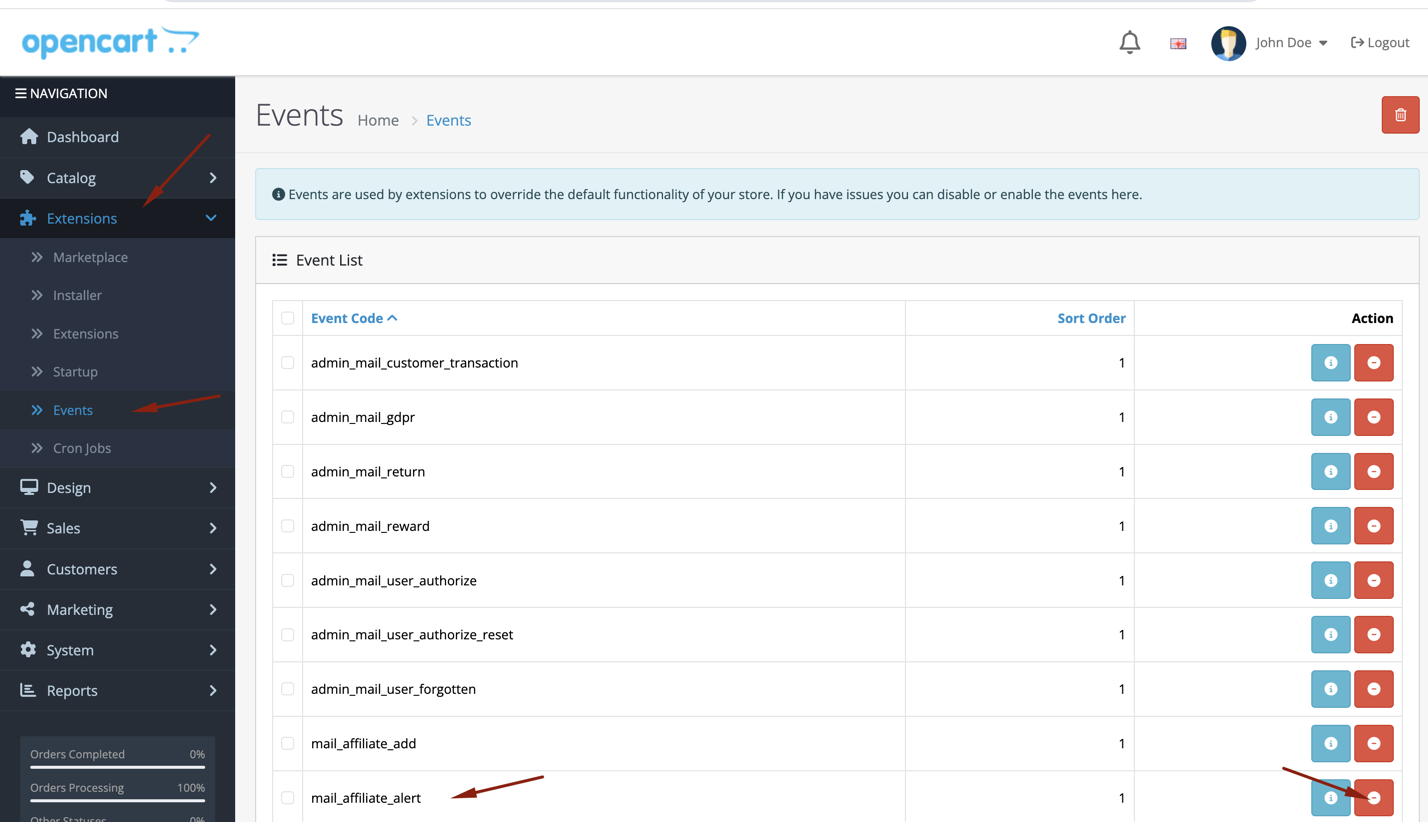Screen dimensions: 1428x822
Task: Click info button for admin_mail_customer_transaction
Action: (1330, 363)
